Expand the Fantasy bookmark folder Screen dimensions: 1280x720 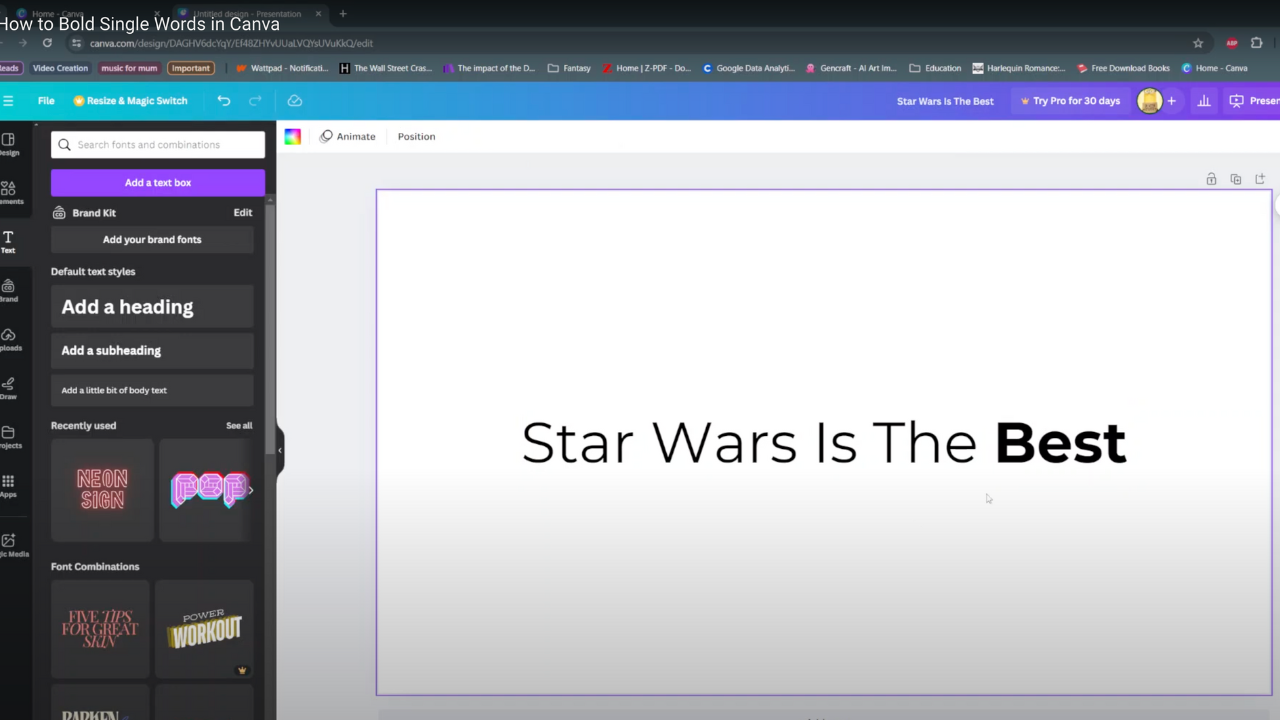[570, 68]
